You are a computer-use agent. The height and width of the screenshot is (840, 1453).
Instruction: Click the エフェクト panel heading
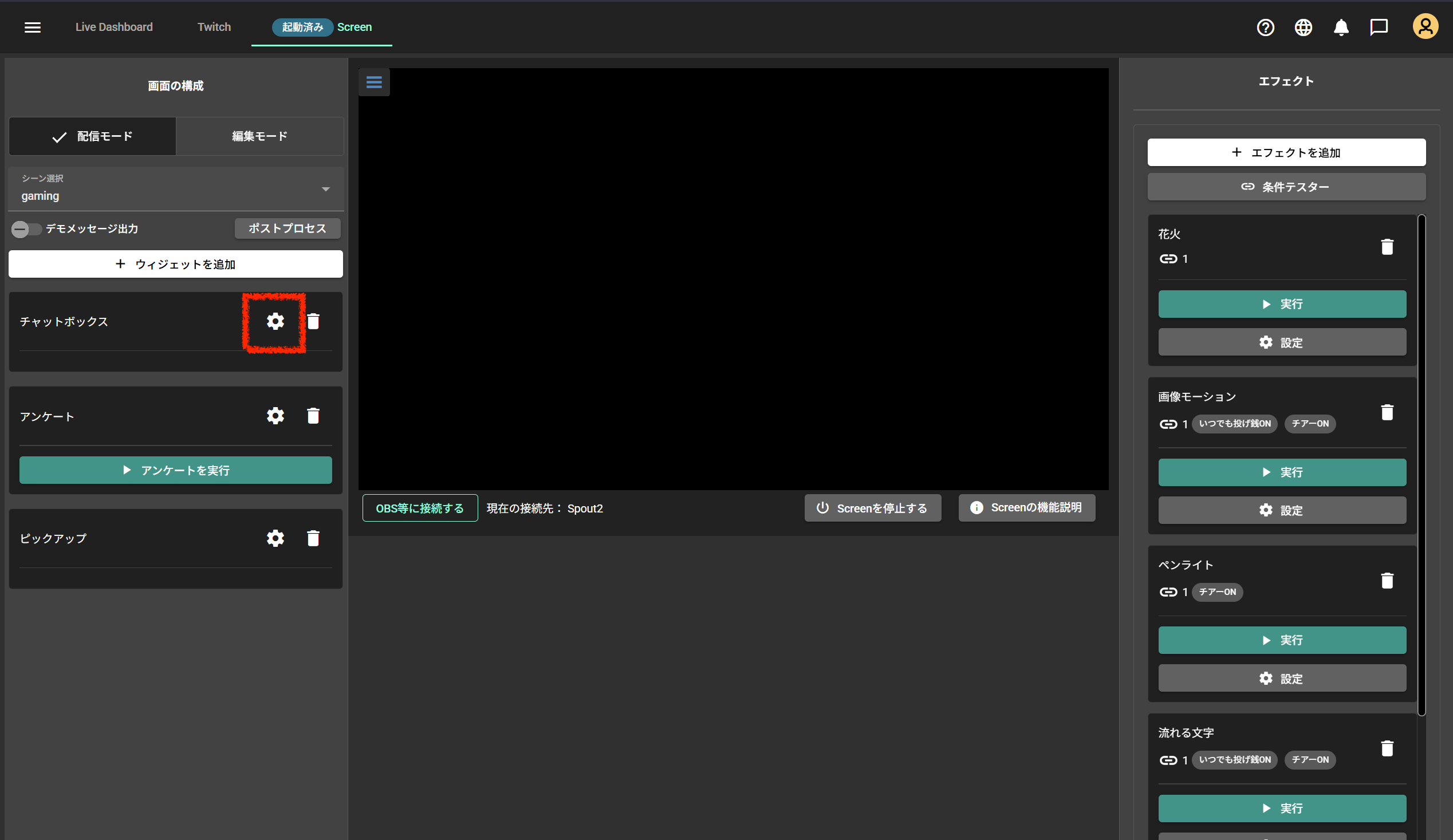[x=1286, y=81]
